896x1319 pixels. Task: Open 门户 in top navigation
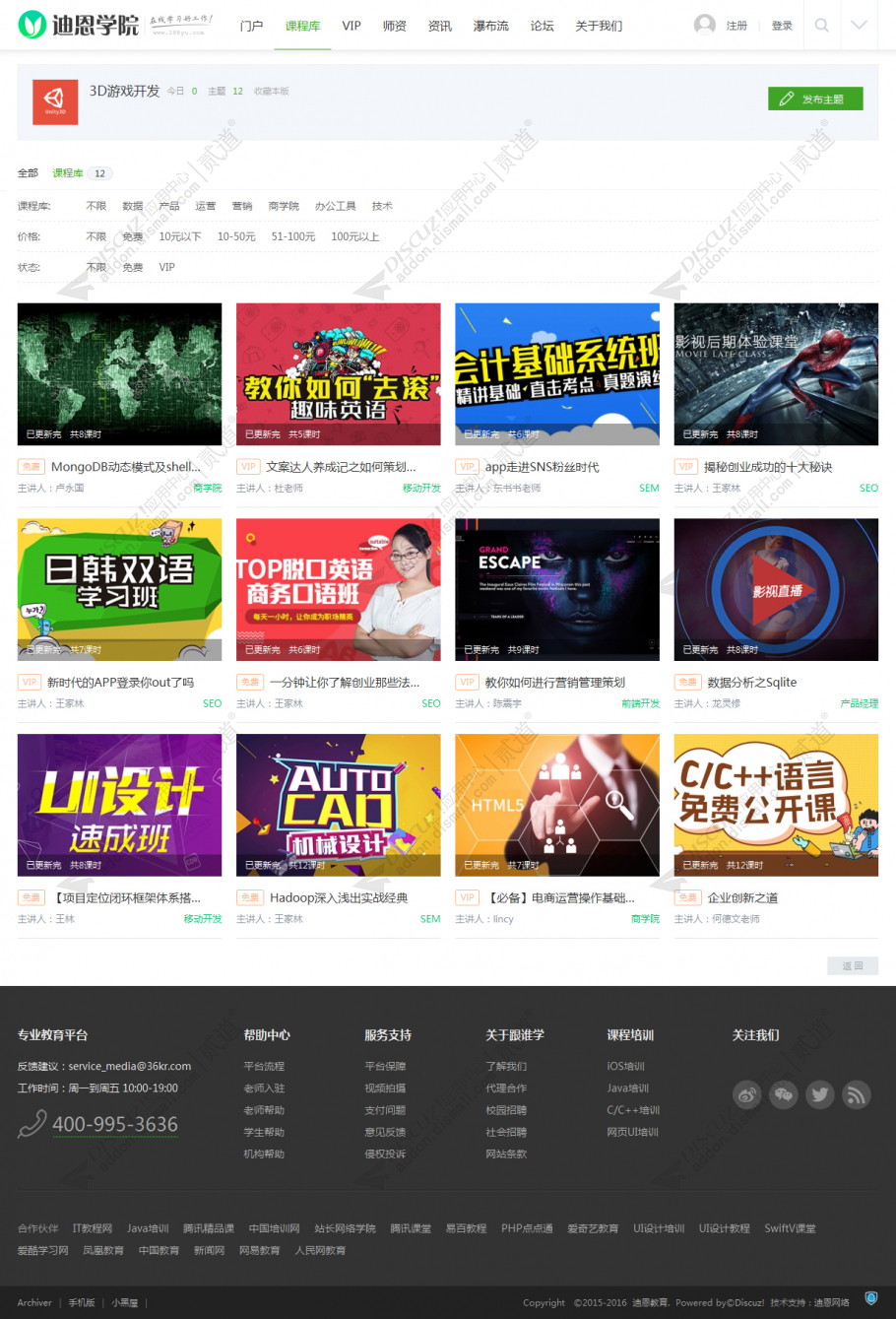coord(251,26)
